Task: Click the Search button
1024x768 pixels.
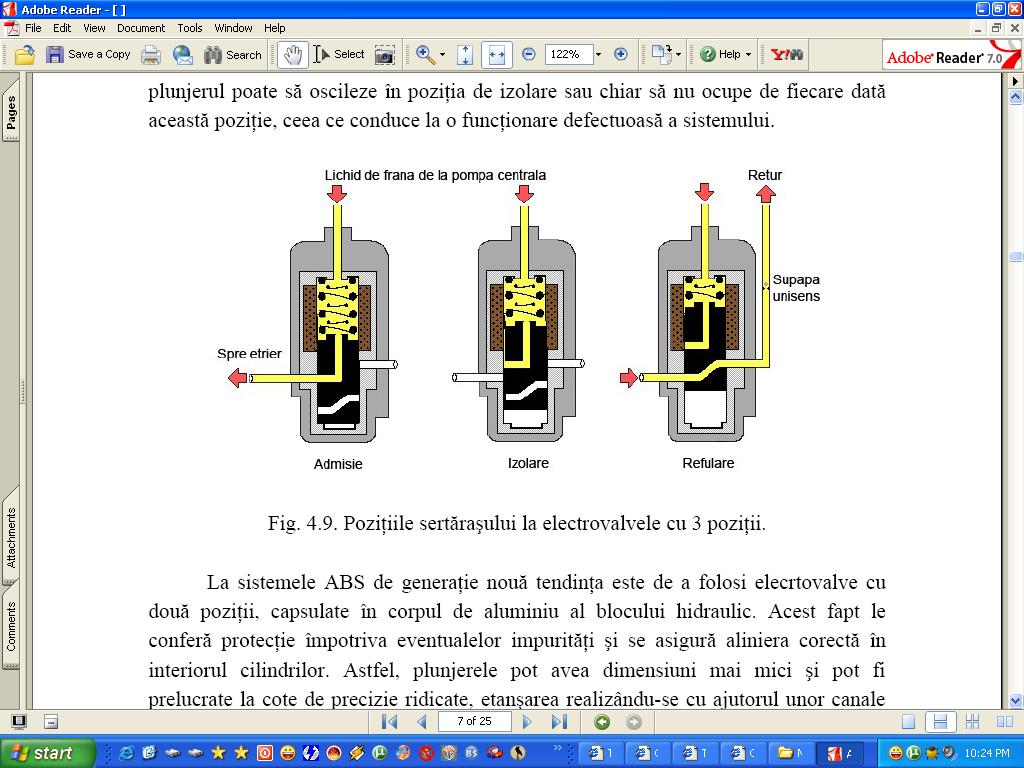Action: pos(233,55)
